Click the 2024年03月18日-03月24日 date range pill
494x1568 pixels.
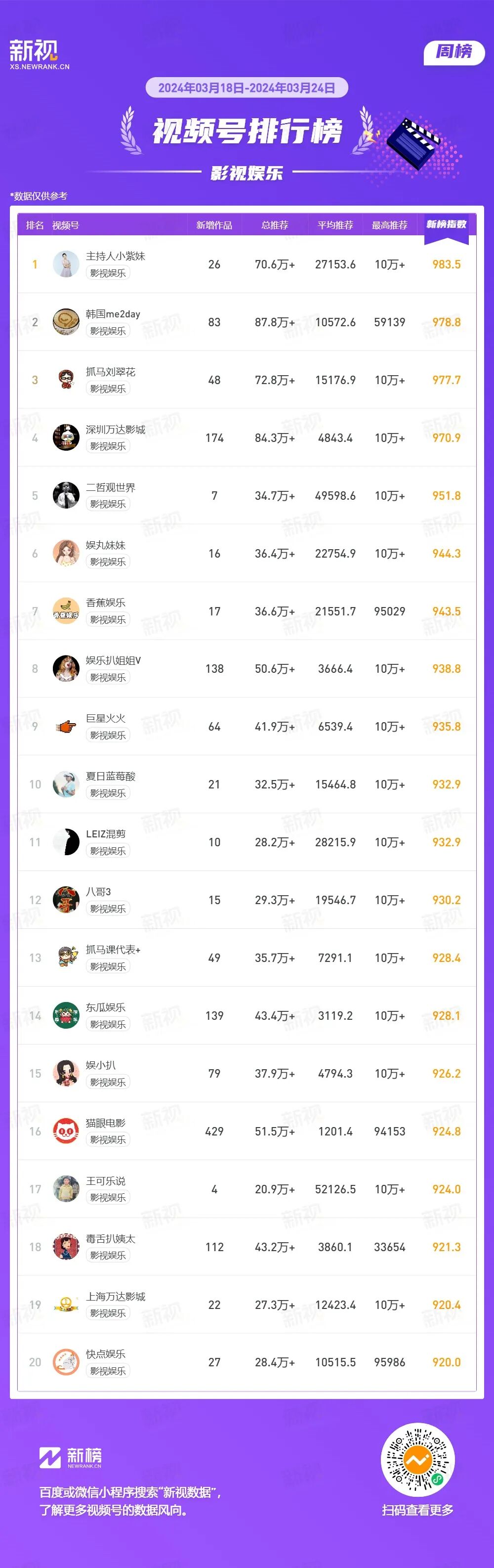[x=247, y=87]
